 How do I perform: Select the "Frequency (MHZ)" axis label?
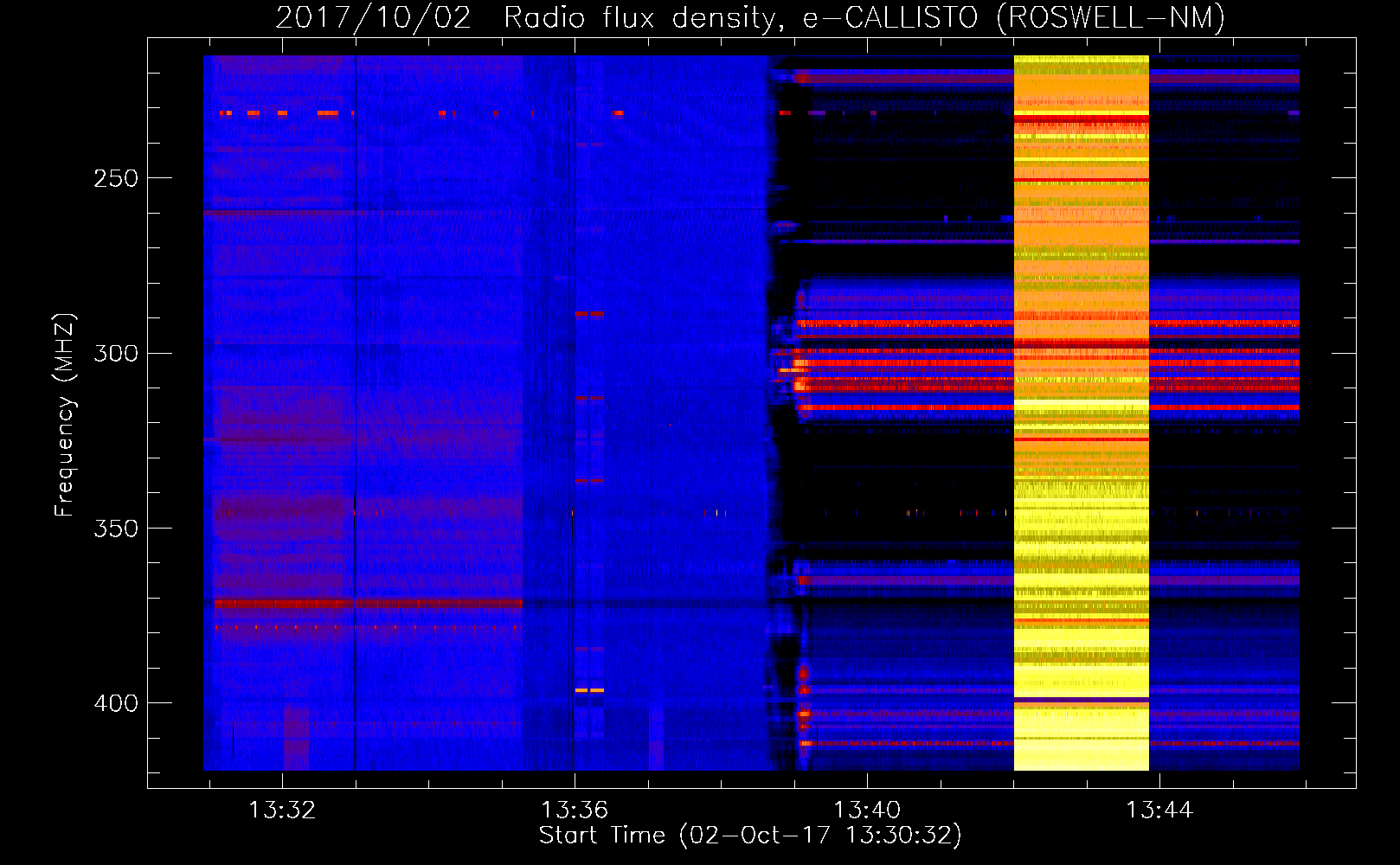point(65,415)
